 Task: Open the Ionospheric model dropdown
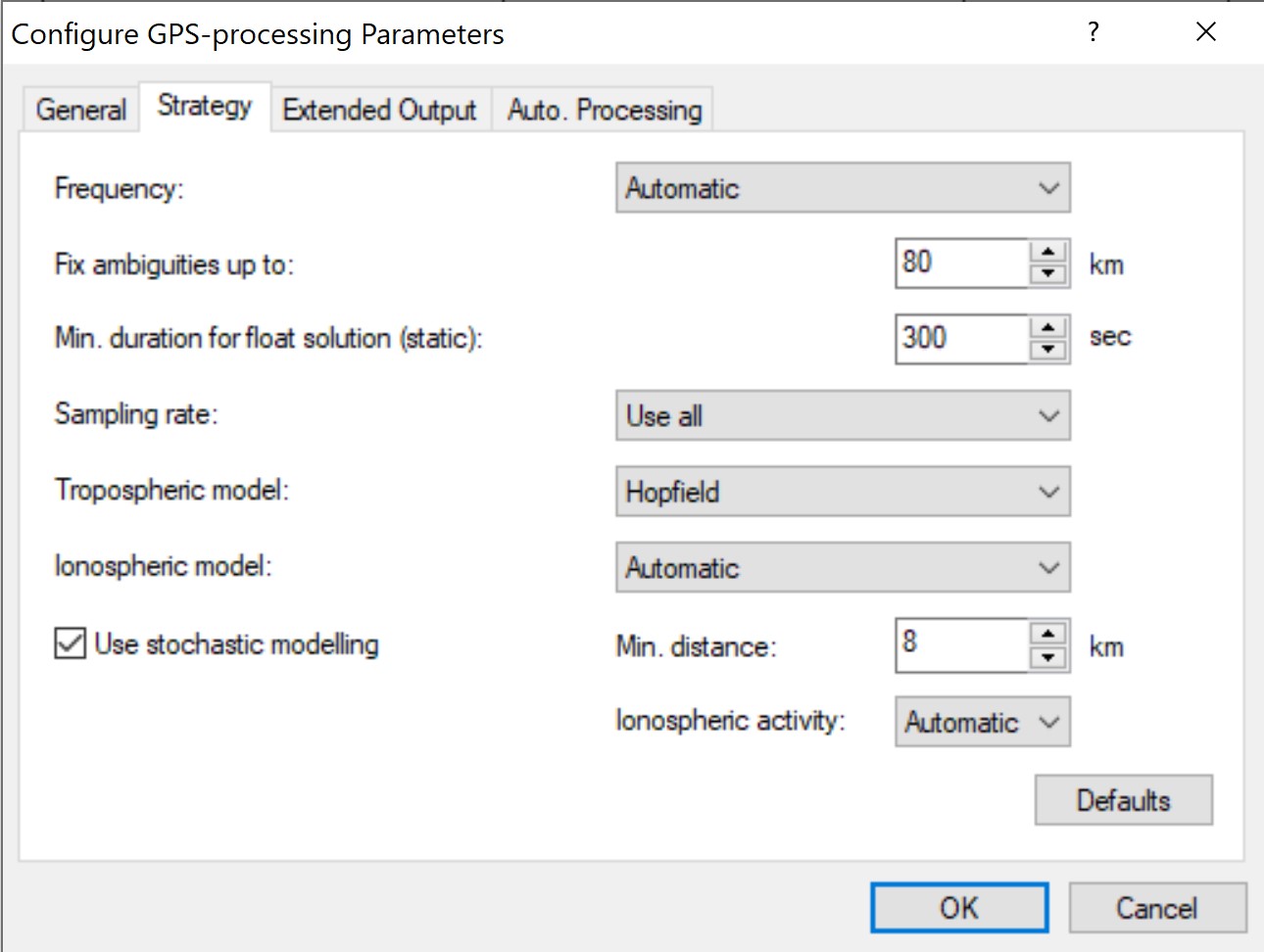coord(843,568)
